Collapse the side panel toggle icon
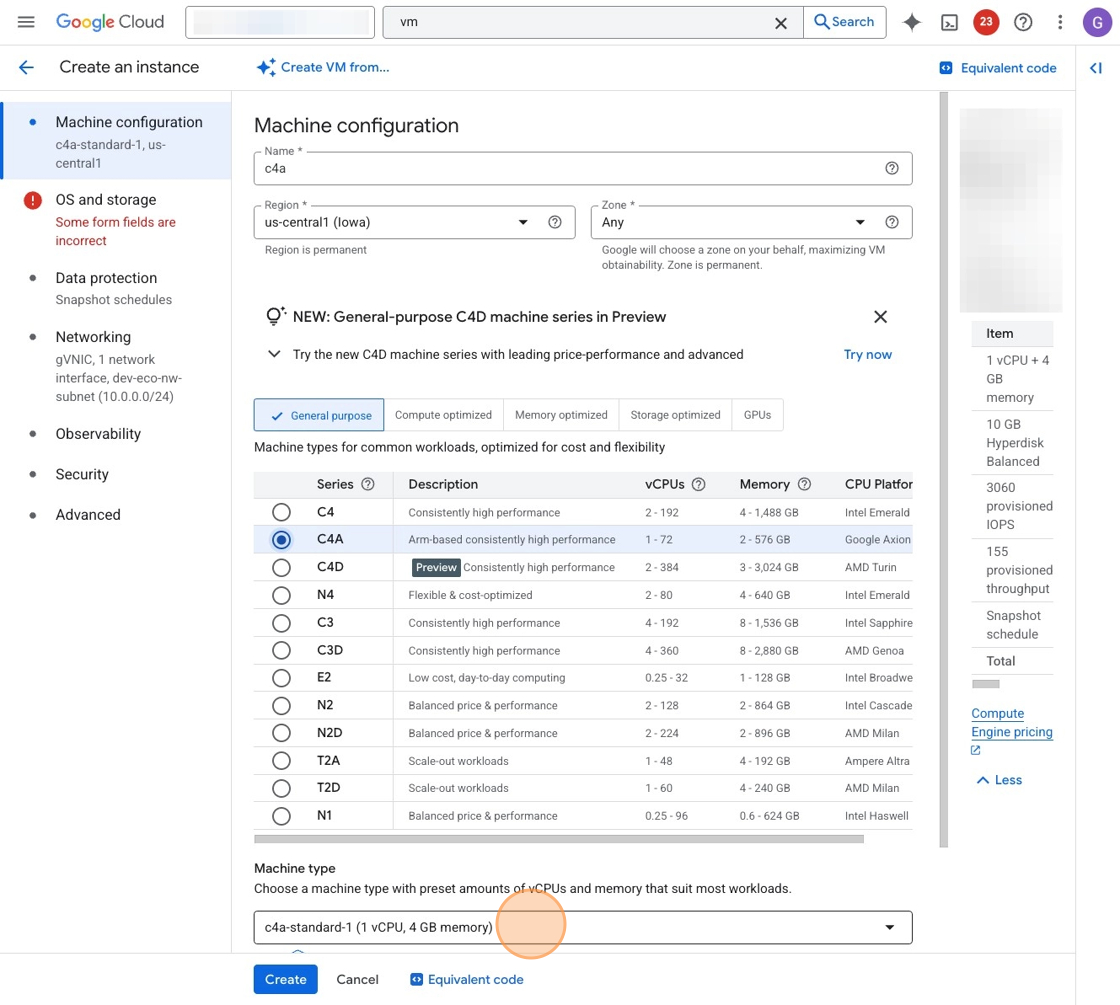This screenshot has height=1005, width=1120. point(1096,68)
